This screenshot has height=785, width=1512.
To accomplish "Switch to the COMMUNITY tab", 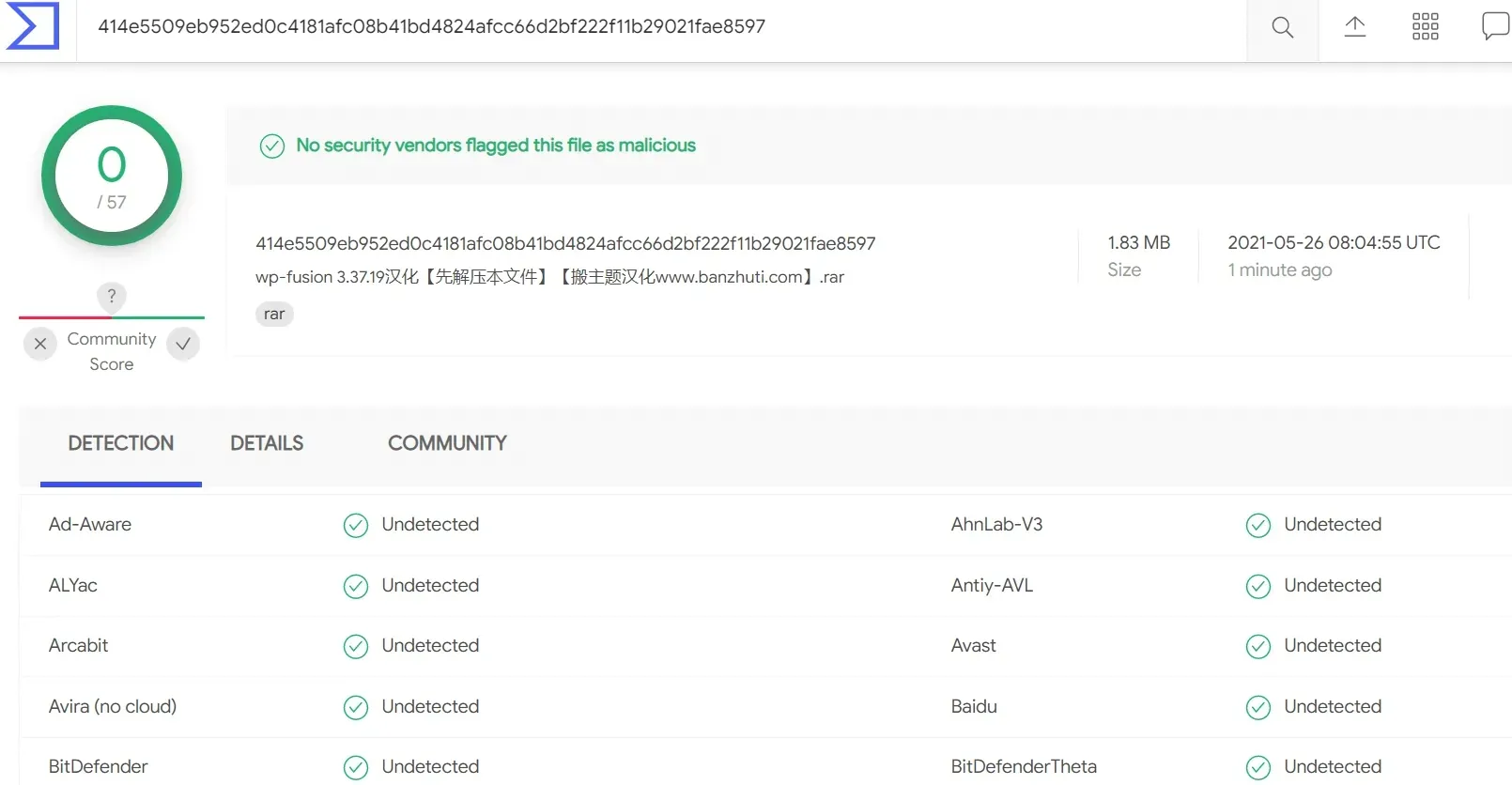I will (447, 443).
